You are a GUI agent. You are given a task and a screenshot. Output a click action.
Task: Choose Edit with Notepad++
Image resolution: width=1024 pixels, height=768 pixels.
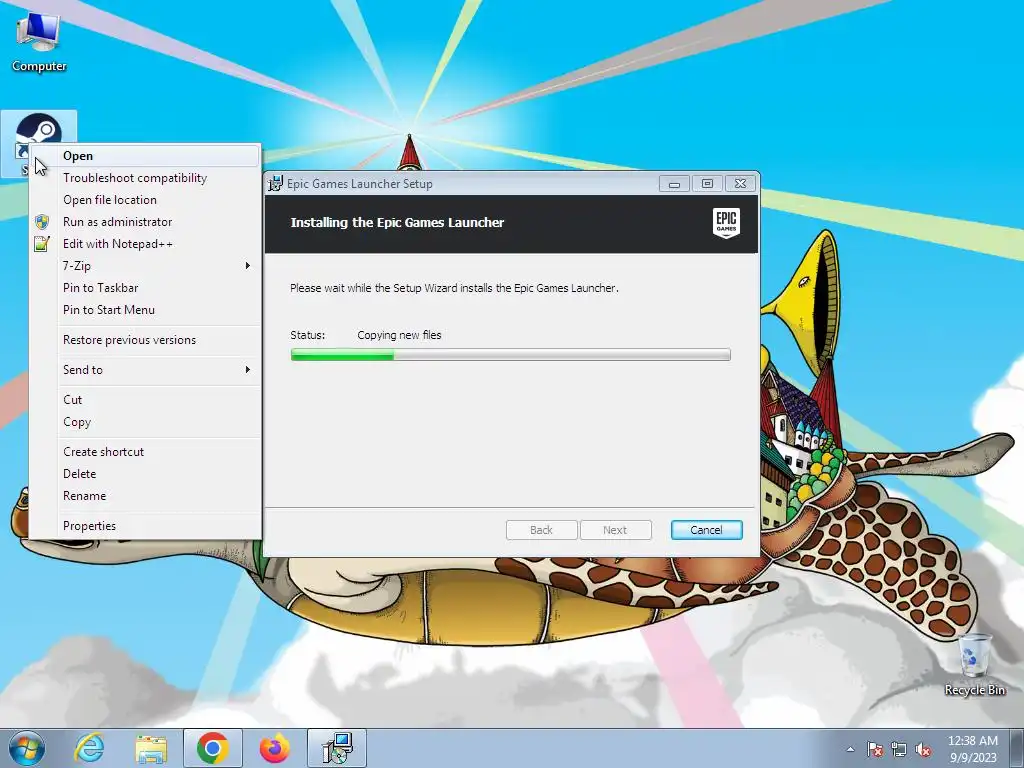(x=145, y=244)
